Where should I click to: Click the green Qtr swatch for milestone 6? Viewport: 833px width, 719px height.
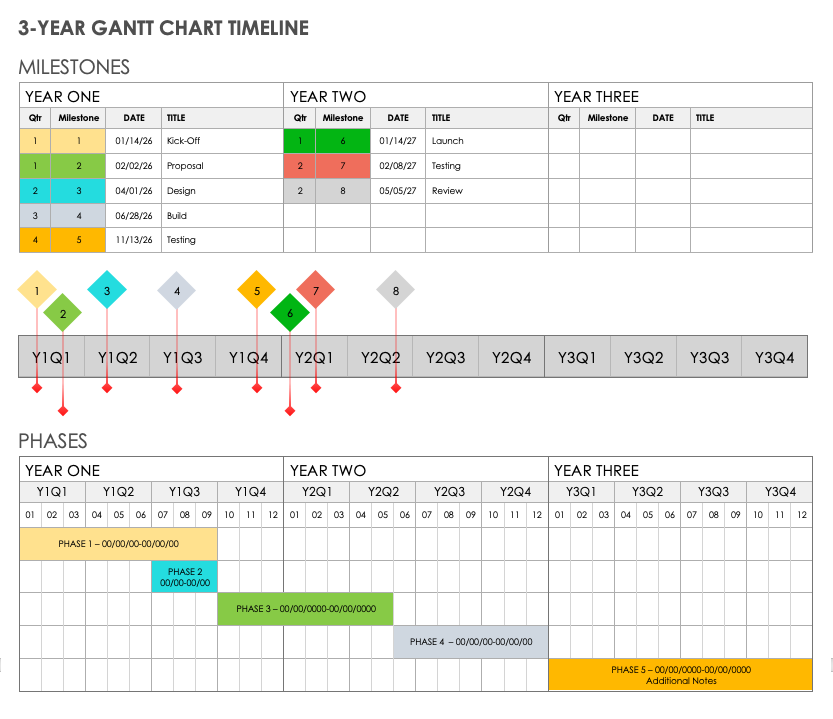(299, 141)
